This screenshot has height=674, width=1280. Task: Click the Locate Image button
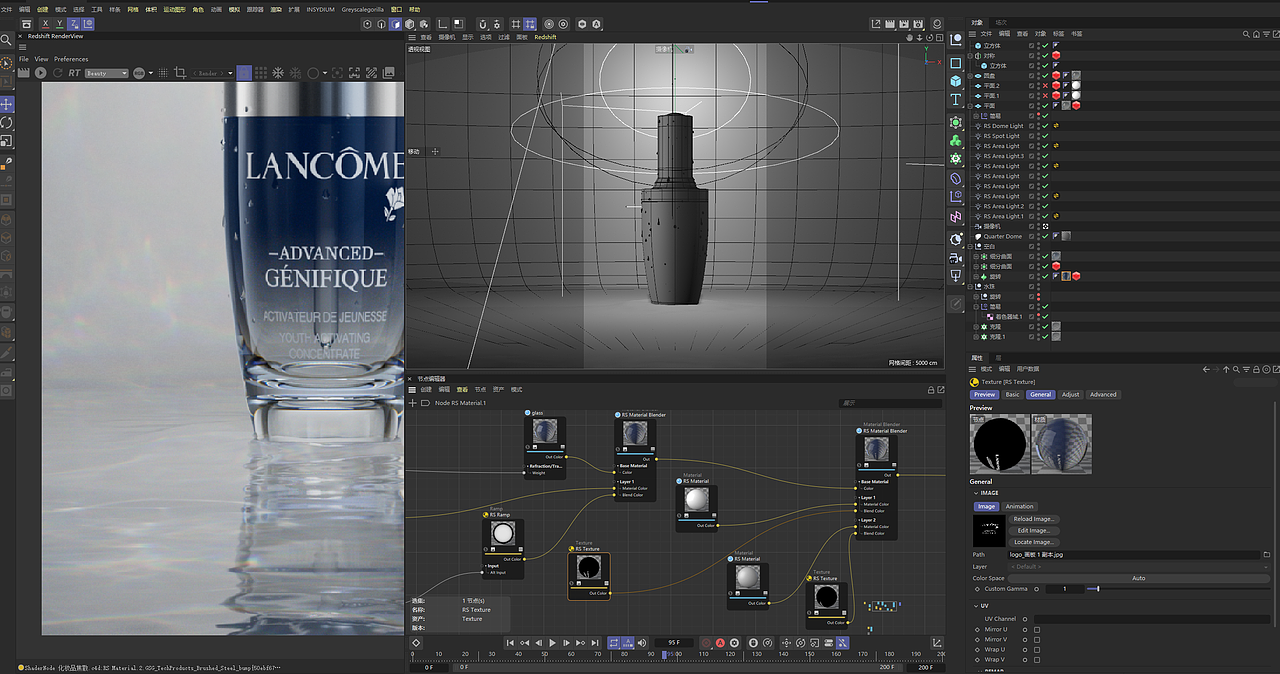coord(1034,542)
